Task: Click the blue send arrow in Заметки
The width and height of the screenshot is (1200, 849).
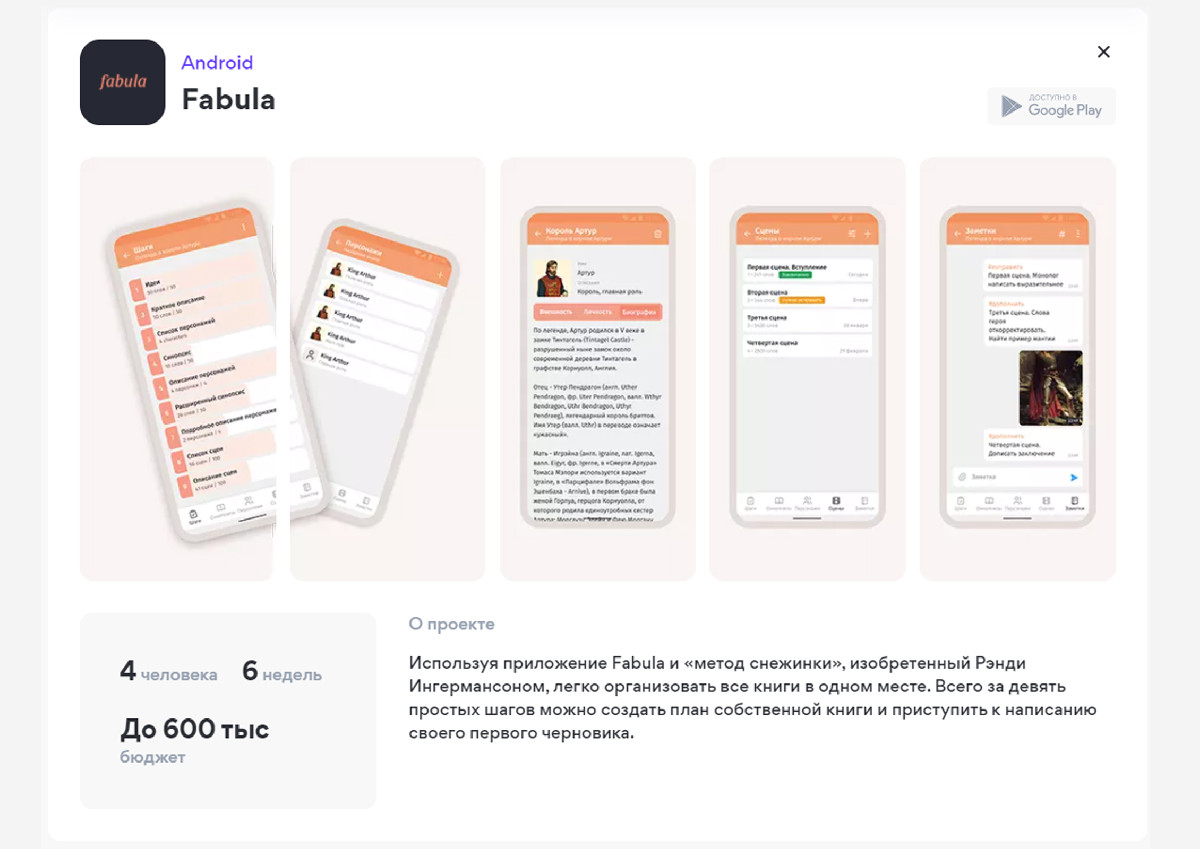Action: point(1074,478)
